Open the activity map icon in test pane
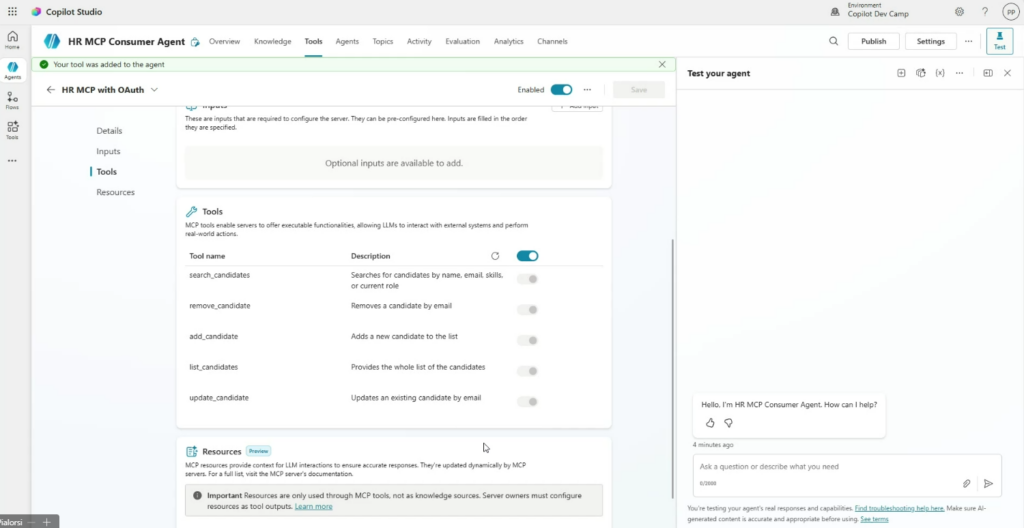 click(x=921, y=73)
